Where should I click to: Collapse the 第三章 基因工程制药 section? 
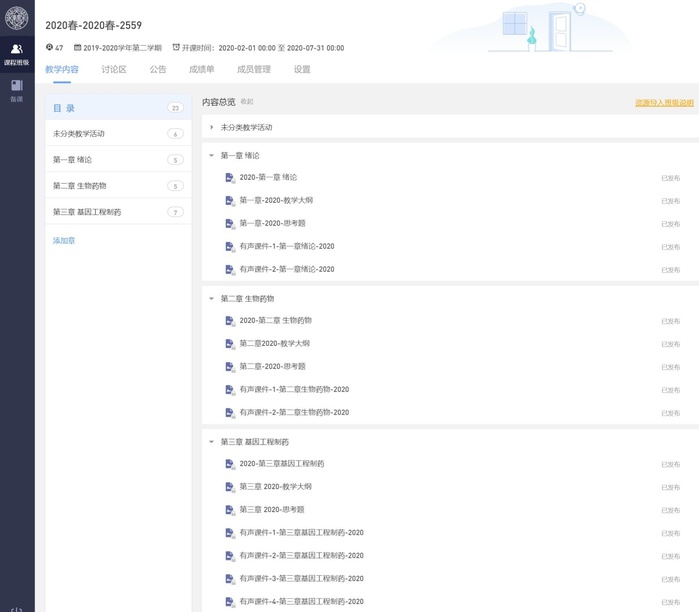[x=211, y=442]
